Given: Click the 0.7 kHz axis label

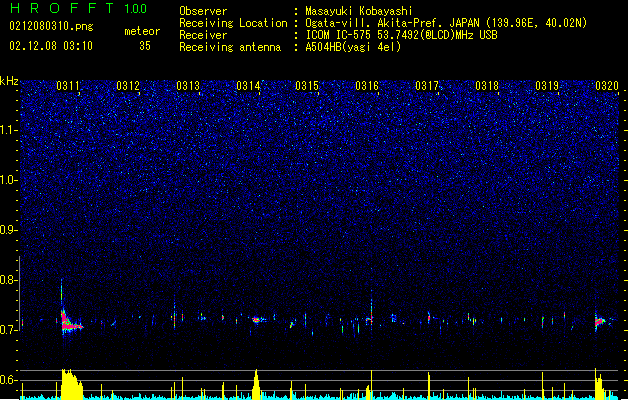Looking at the screenshot, I should (8, 330).
